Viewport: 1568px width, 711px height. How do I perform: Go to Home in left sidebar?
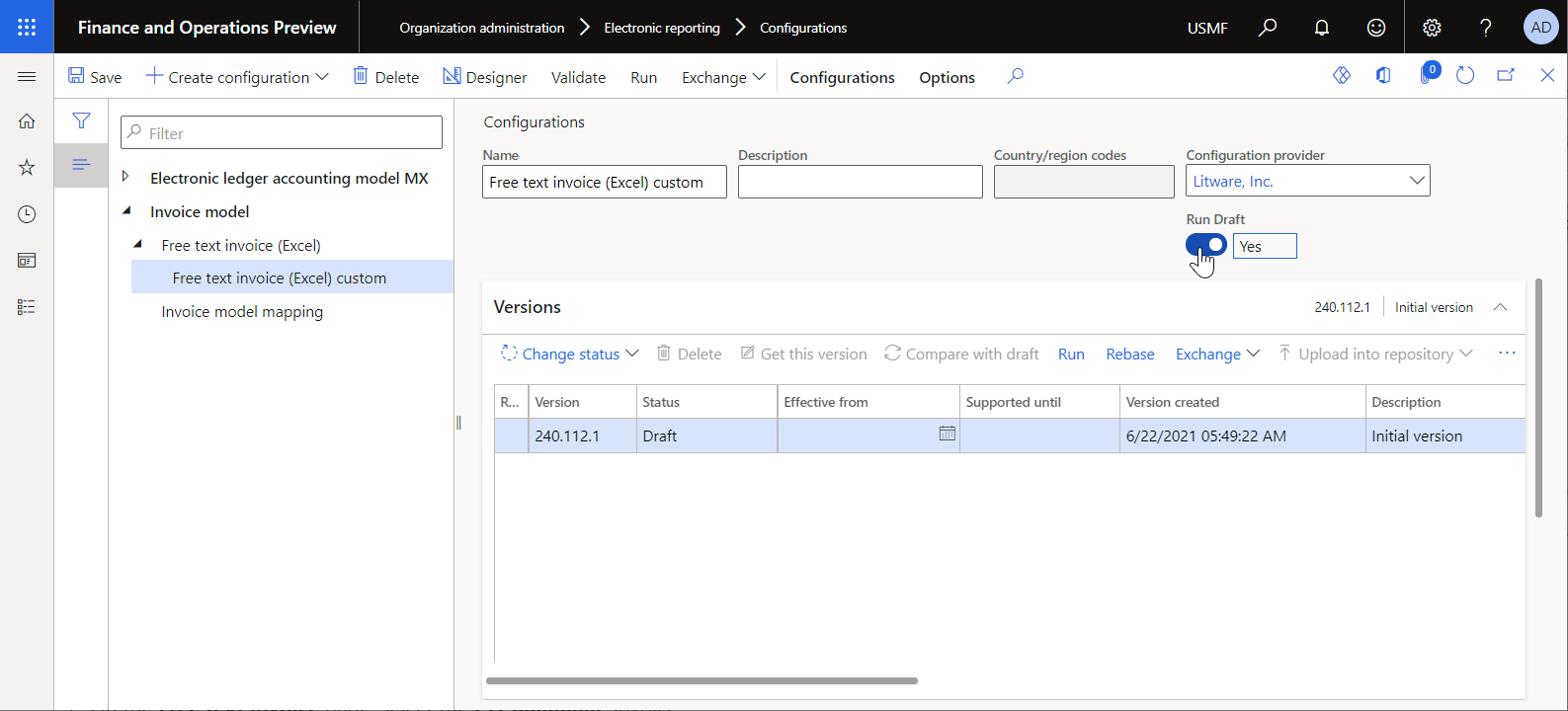tap(27, 121)
